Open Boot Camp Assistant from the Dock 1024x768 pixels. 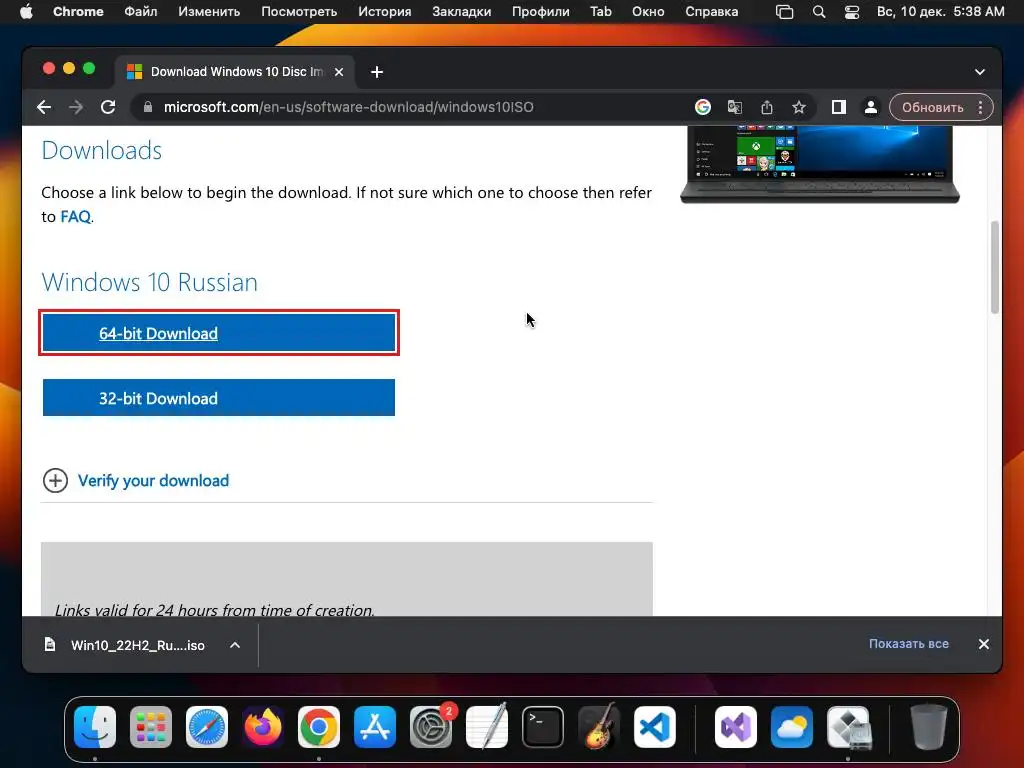tap(848, 727)
